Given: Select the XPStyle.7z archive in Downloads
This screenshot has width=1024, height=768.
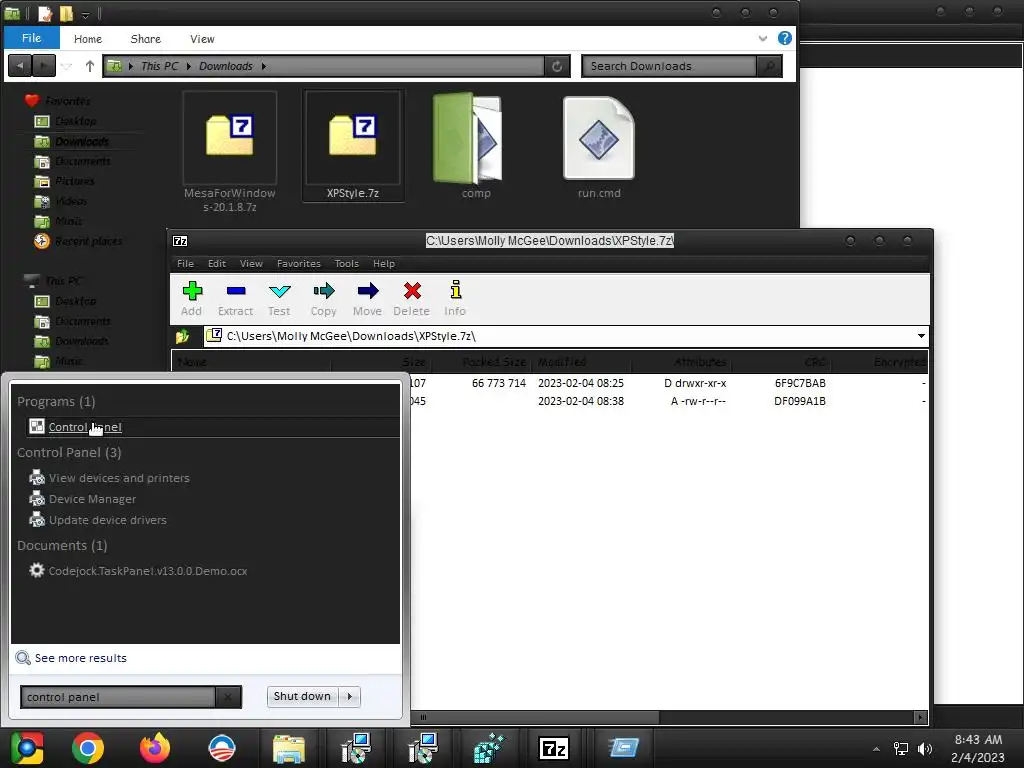Looking at the screenshot, I should click(353, 146).
